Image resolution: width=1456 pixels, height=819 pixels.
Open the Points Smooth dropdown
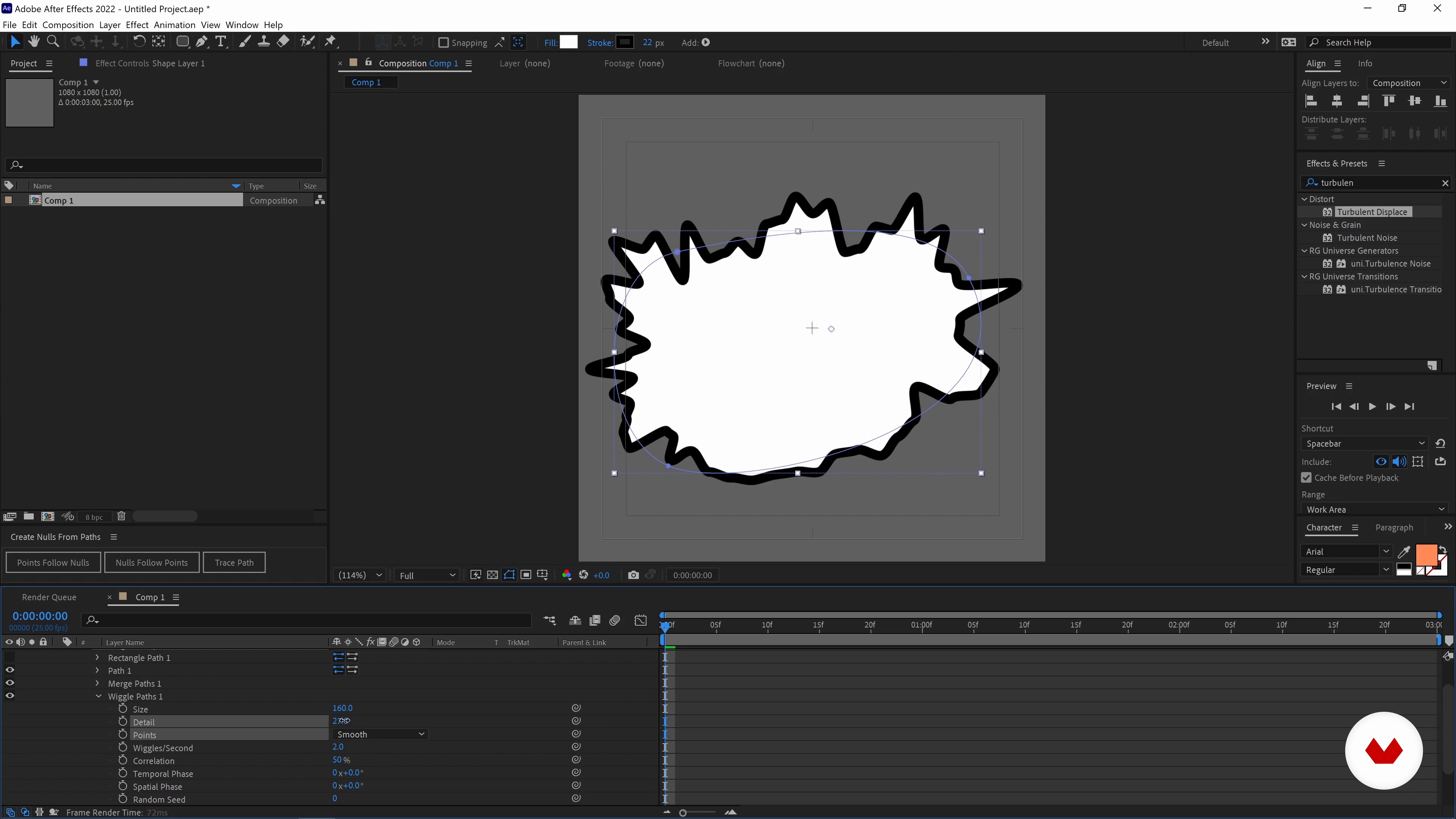coord(380,734)
